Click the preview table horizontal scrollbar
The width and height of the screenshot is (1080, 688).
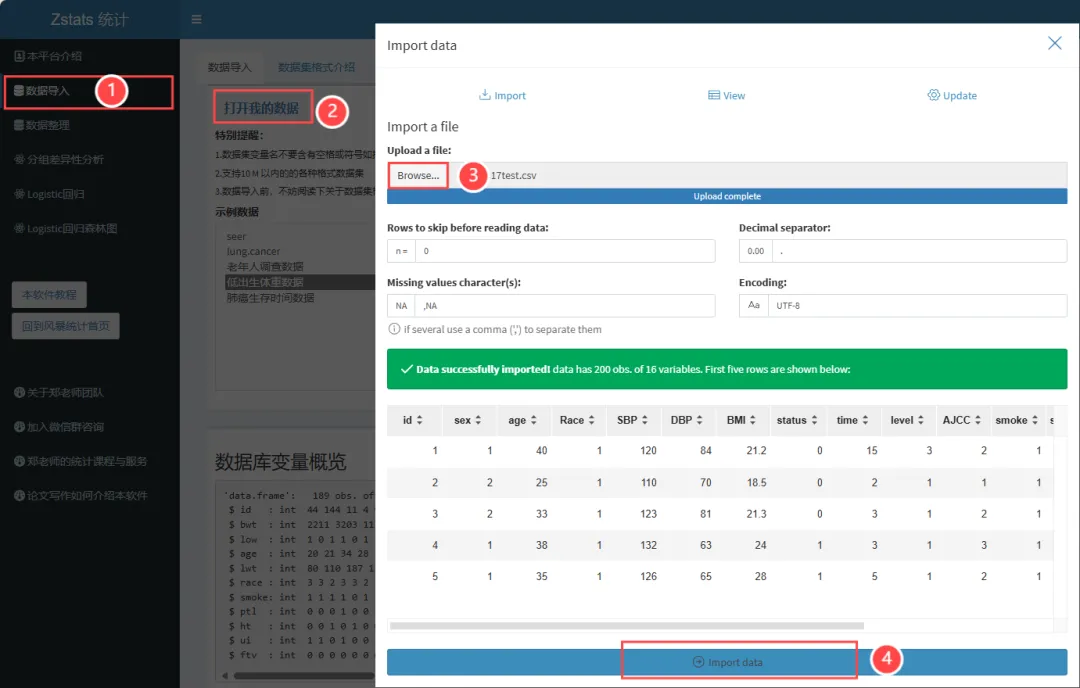coord(626,626)
